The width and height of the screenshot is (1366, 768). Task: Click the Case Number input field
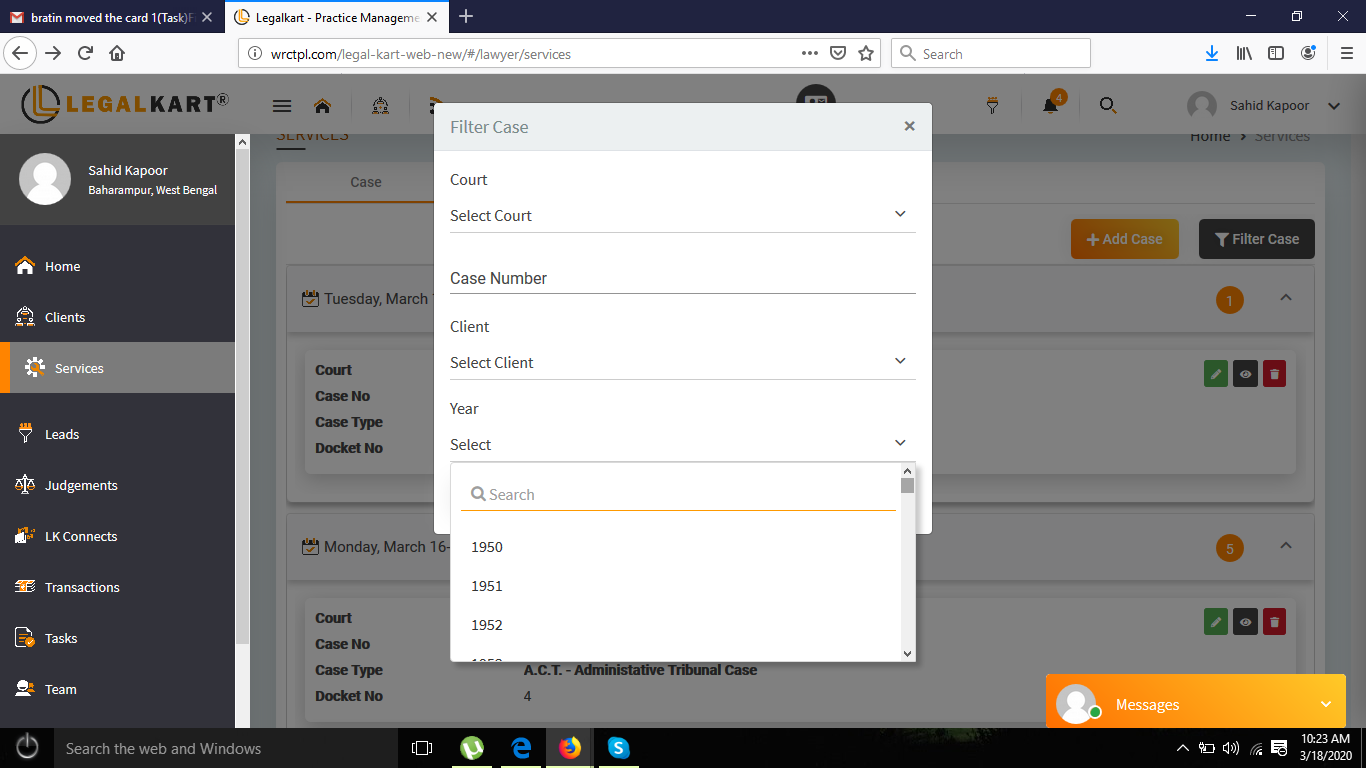click(682, 279)
